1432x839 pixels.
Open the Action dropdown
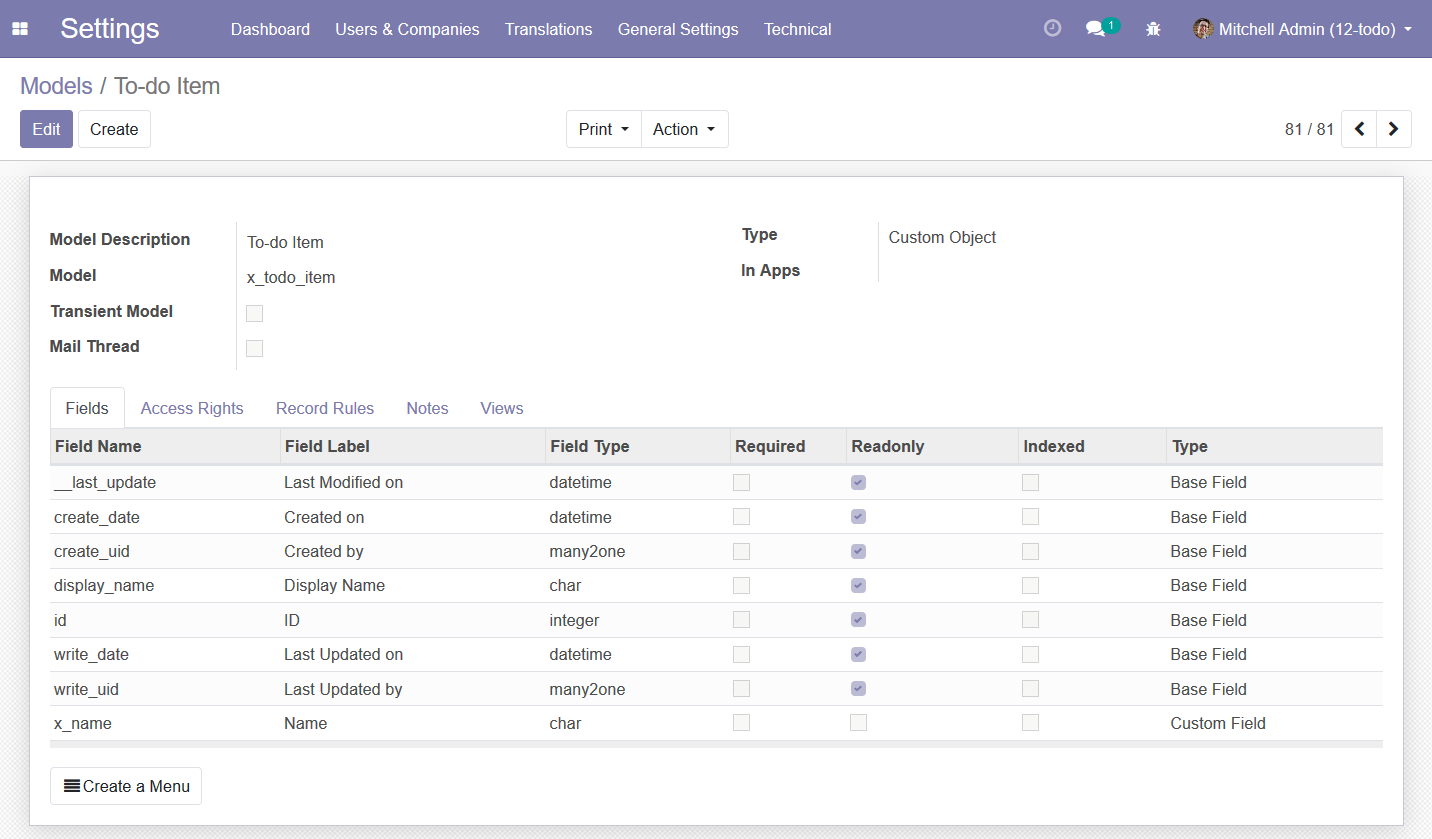pos(685,129)
